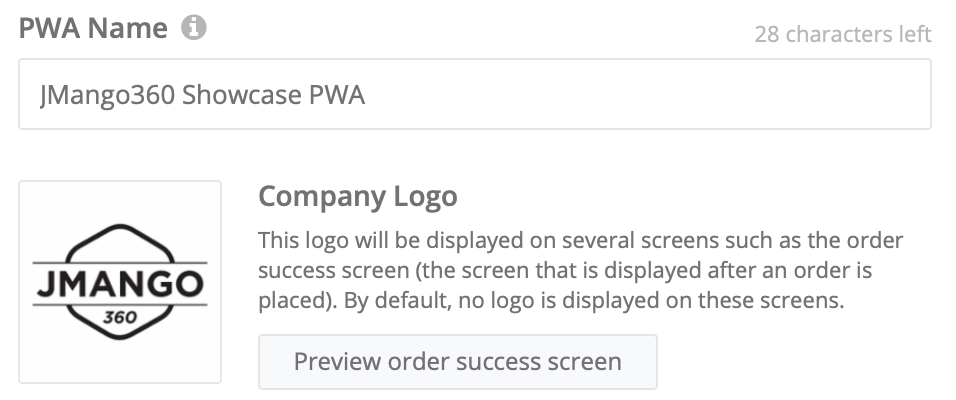Click the Company Logo heading
The height and width of the screenshot is (400, 956).
[357, 196]
